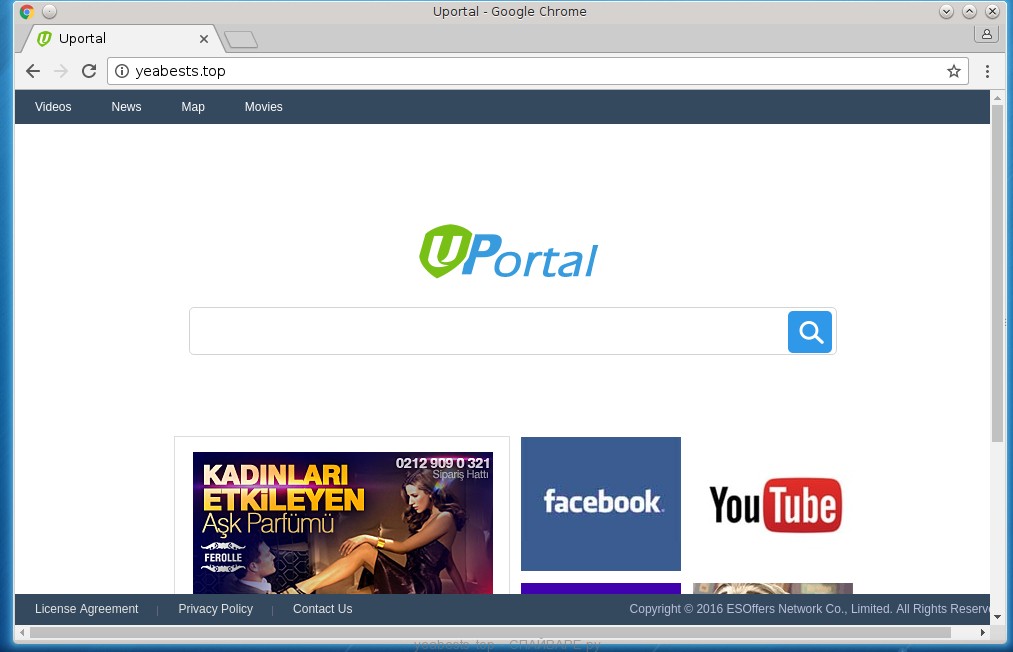Click the browser back arrow
The width and height of the screenshot is (1013, 652).
click(x=33, y=71)
